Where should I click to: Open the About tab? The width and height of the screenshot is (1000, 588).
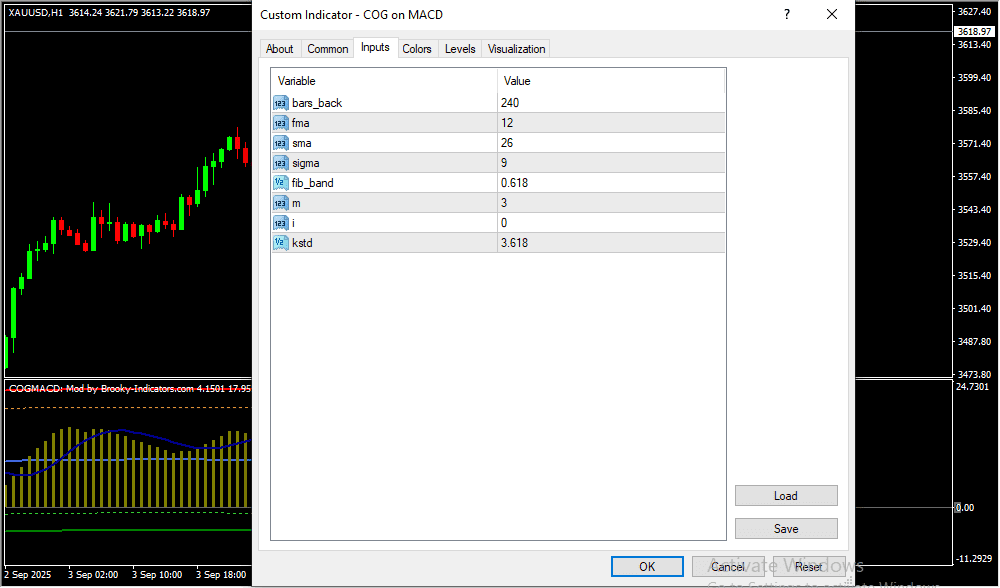(x=280, y=49)
